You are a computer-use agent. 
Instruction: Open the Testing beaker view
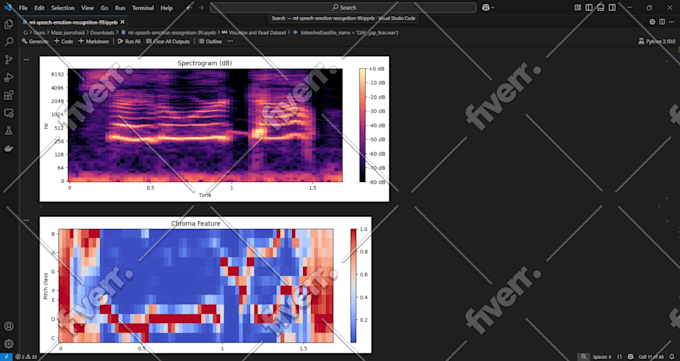9,131
